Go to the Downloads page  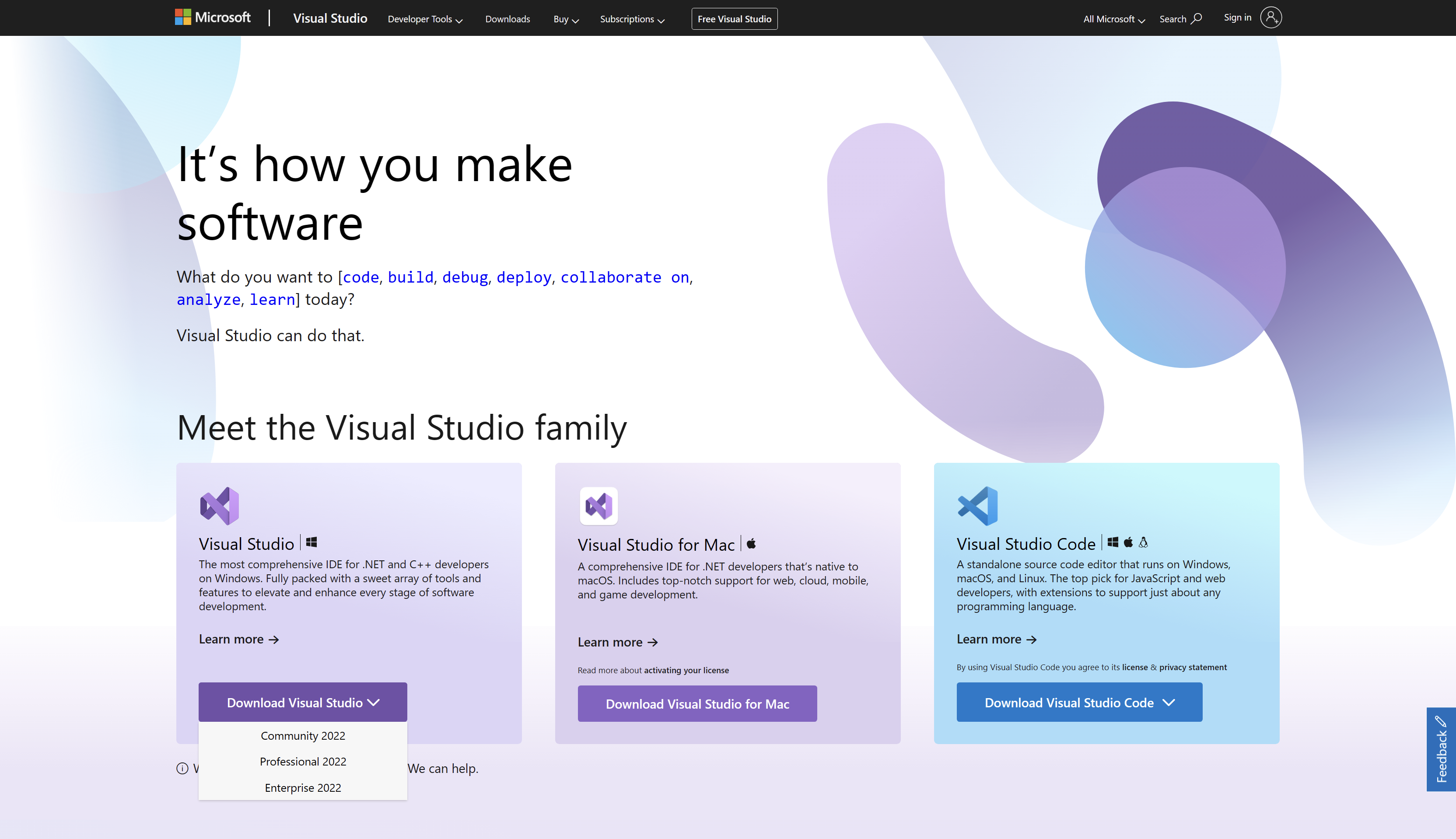pyautogui.click(x=507, y=19)
